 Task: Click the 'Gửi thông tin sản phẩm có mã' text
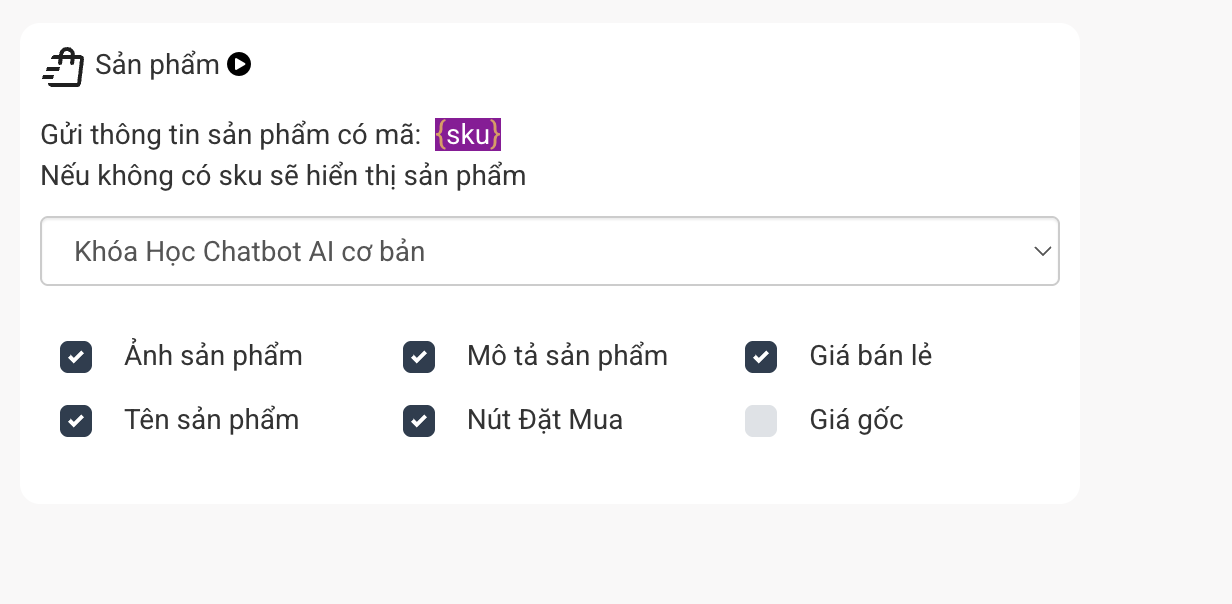click(230, 134)
